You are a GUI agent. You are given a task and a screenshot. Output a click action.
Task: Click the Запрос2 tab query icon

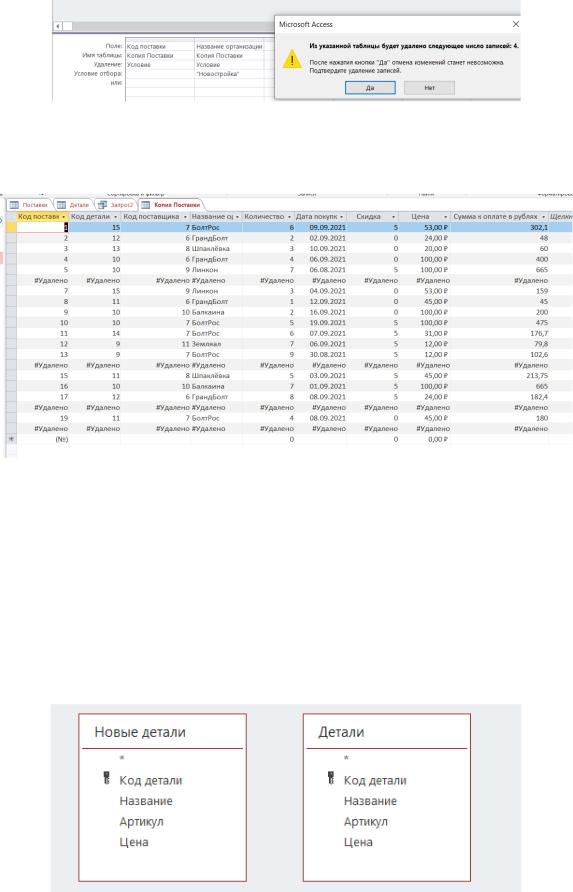pyautogui.click(x=102, y=205)
